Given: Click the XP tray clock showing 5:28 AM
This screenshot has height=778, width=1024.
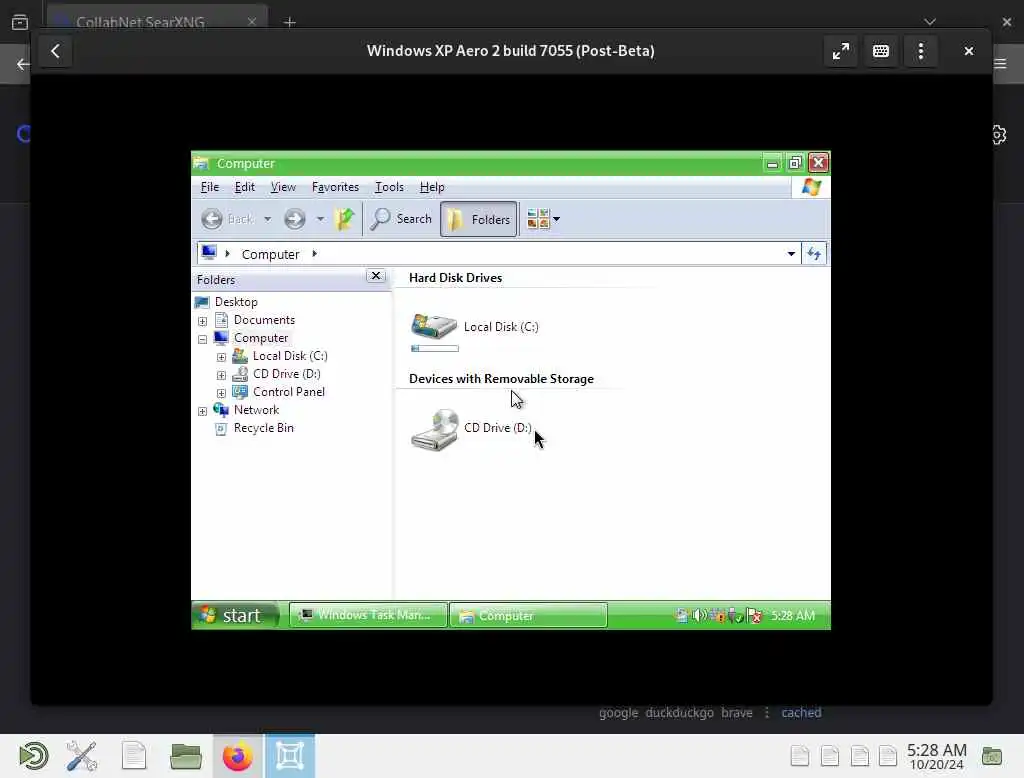Looking at the screenshot, I should (x=793, y=615).
